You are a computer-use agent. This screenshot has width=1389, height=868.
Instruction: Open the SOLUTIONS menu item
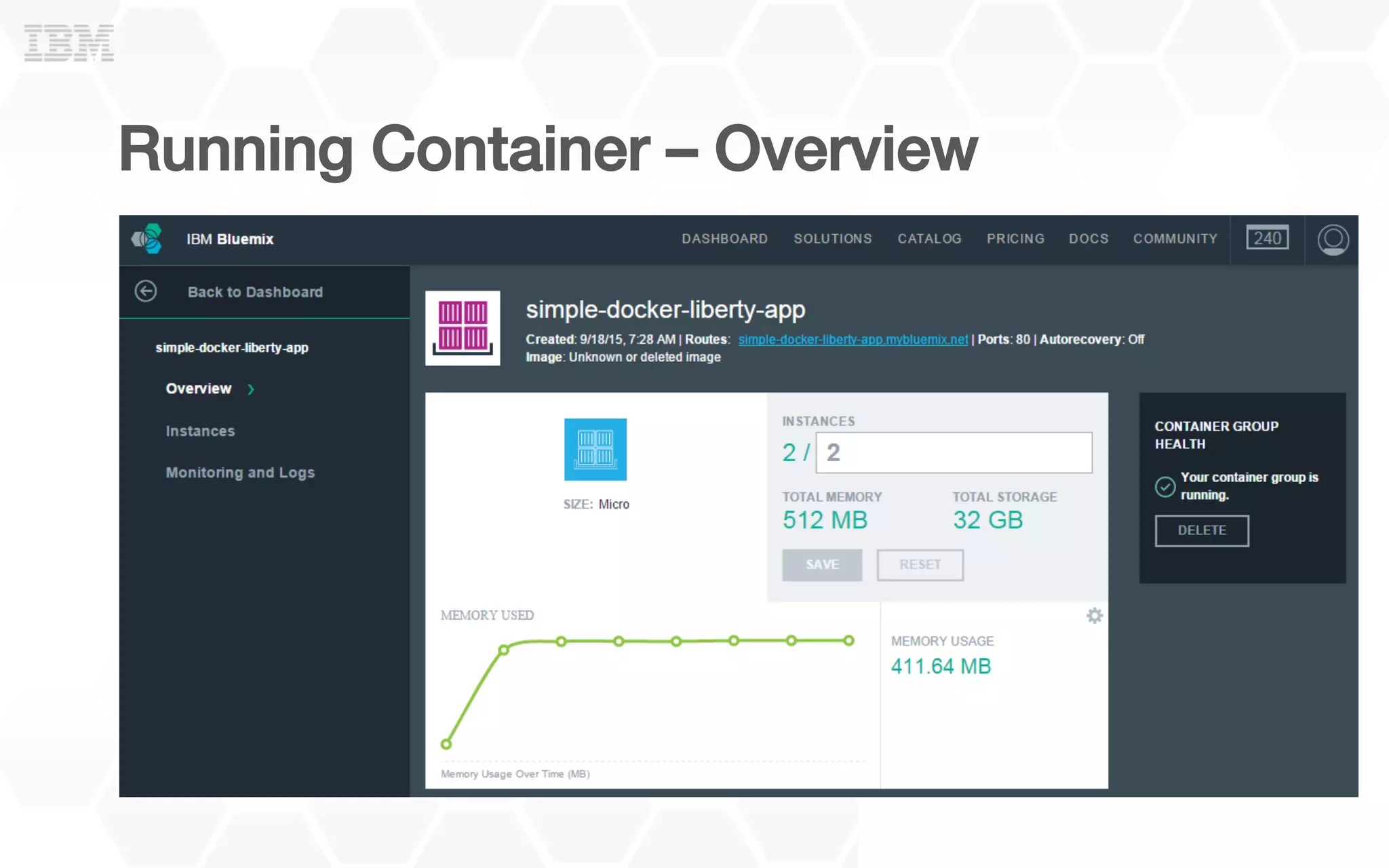pos(833,239)
